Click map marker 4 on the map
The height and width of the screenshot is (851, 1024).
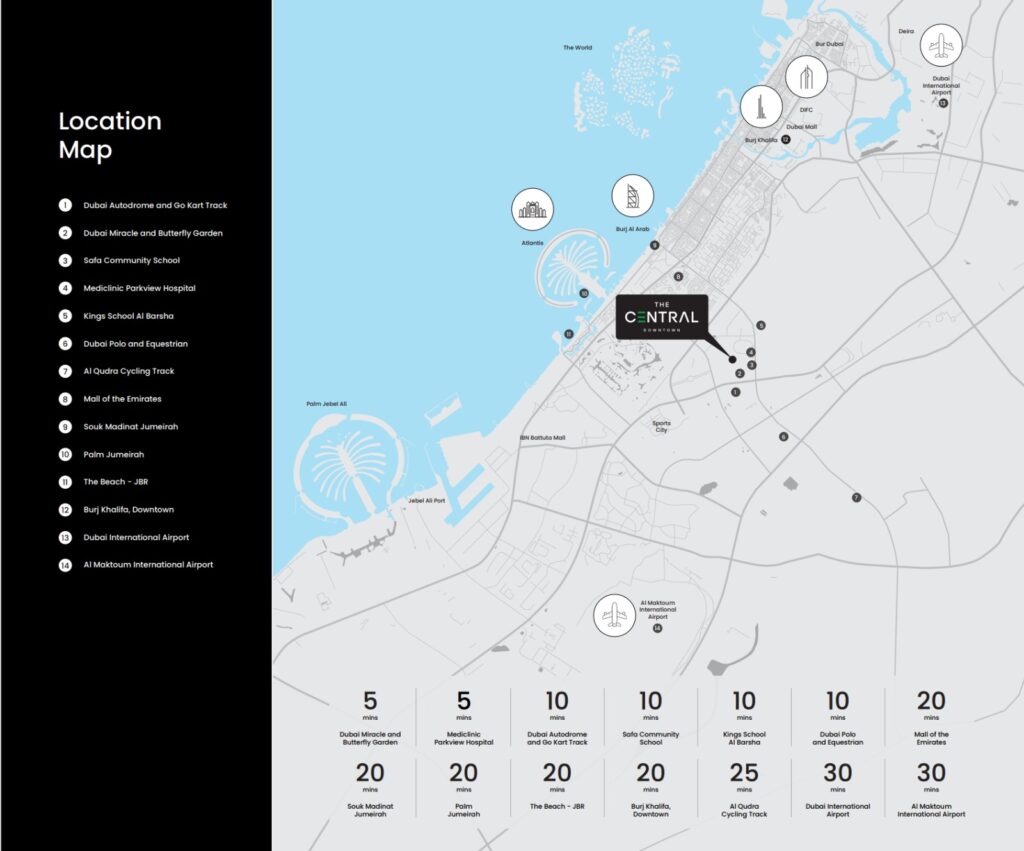click(751, 352)
